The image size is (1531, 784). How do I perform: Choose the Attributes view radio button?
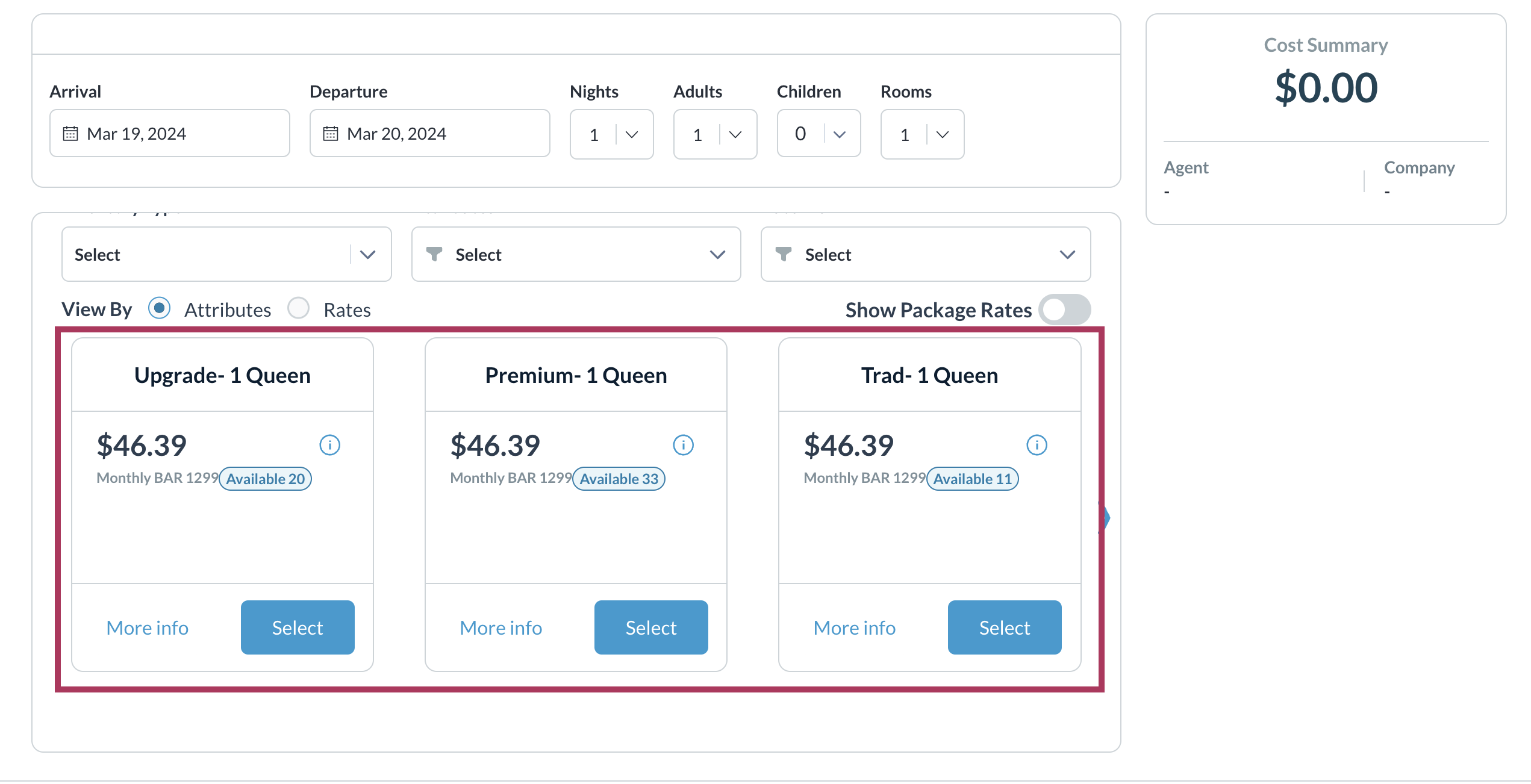tap(160, 308)
